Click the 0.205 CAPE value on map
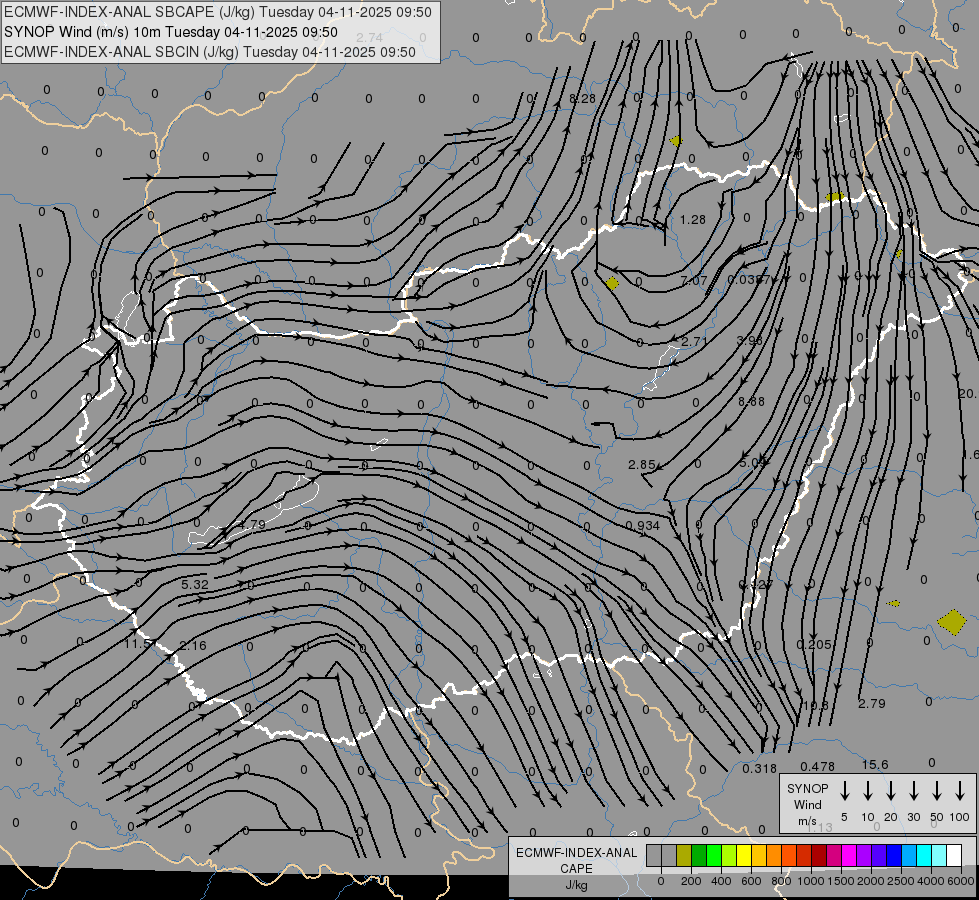This screenshot has width=979, height=900. (814, 645)
